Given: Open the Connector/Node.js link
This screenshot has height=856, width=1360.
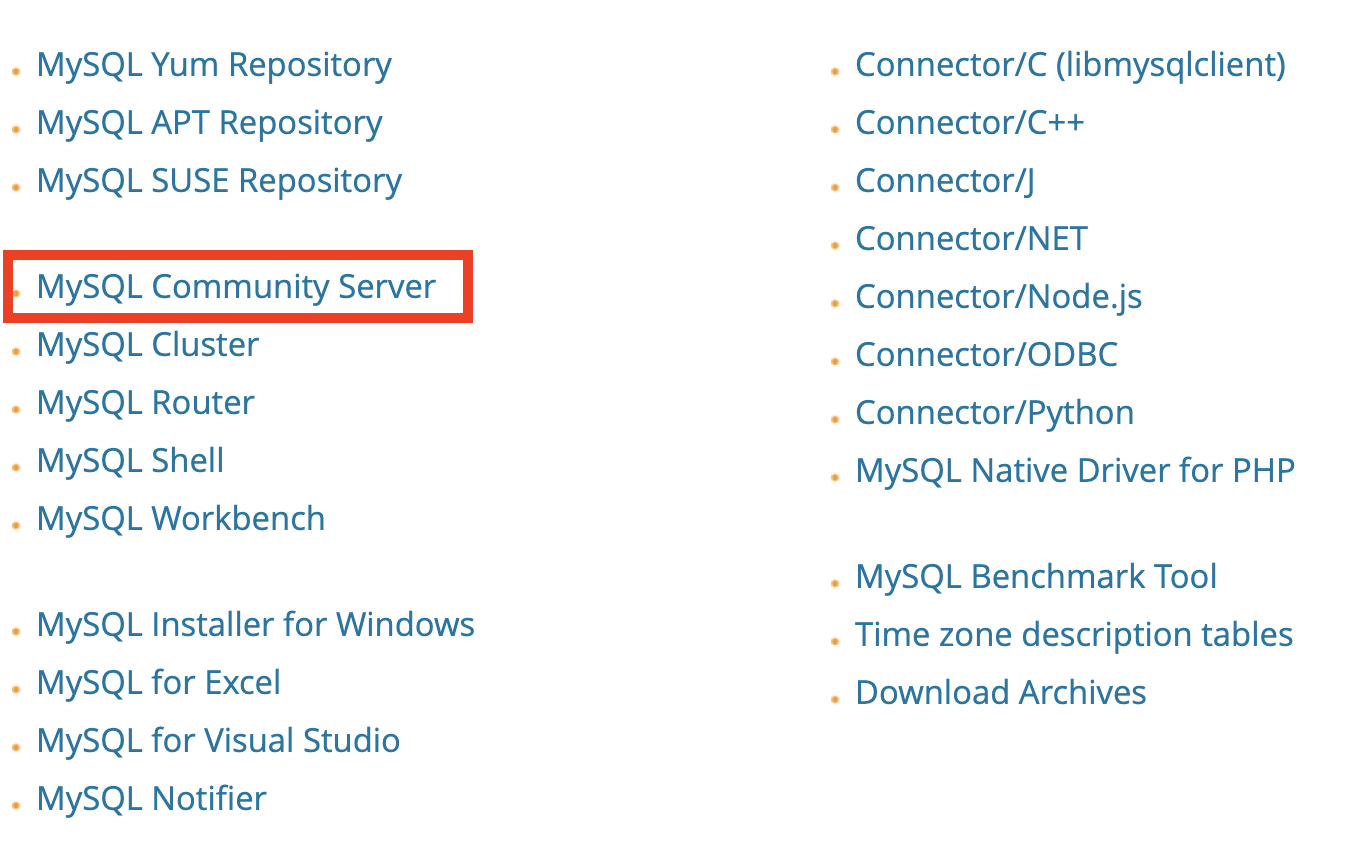Looking at the screenshot, I should pyautogui.click(x=998, y=296).
